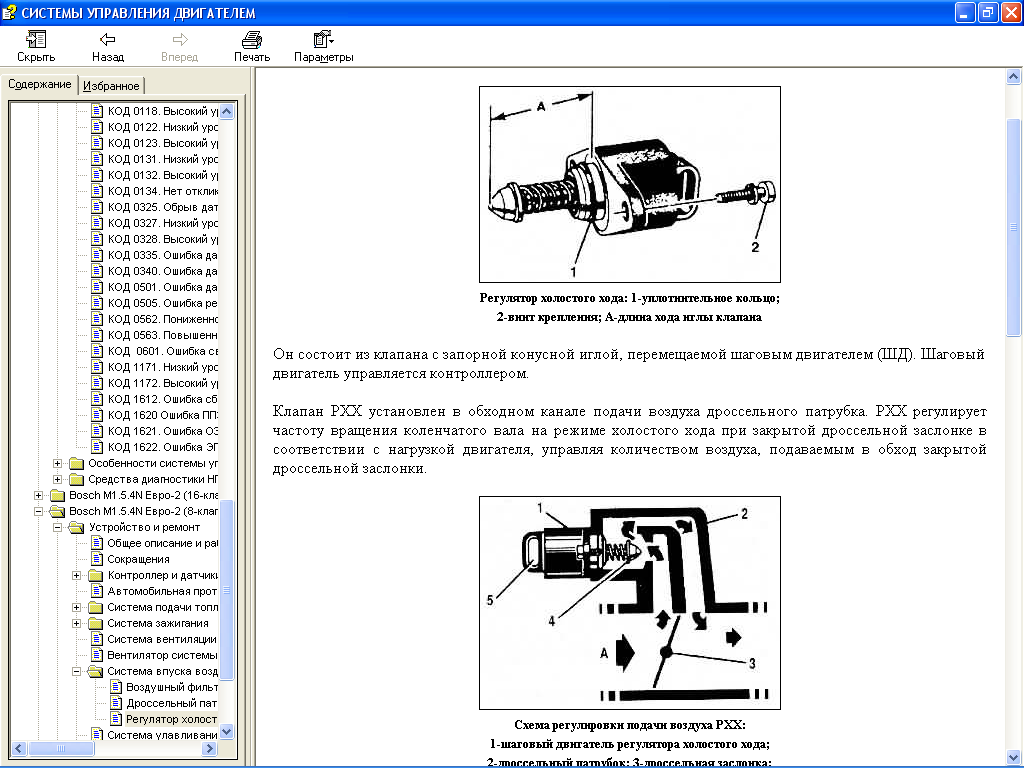Print the page via Печать icon
Screen dimensions: 1024x768
pos(251,40)
